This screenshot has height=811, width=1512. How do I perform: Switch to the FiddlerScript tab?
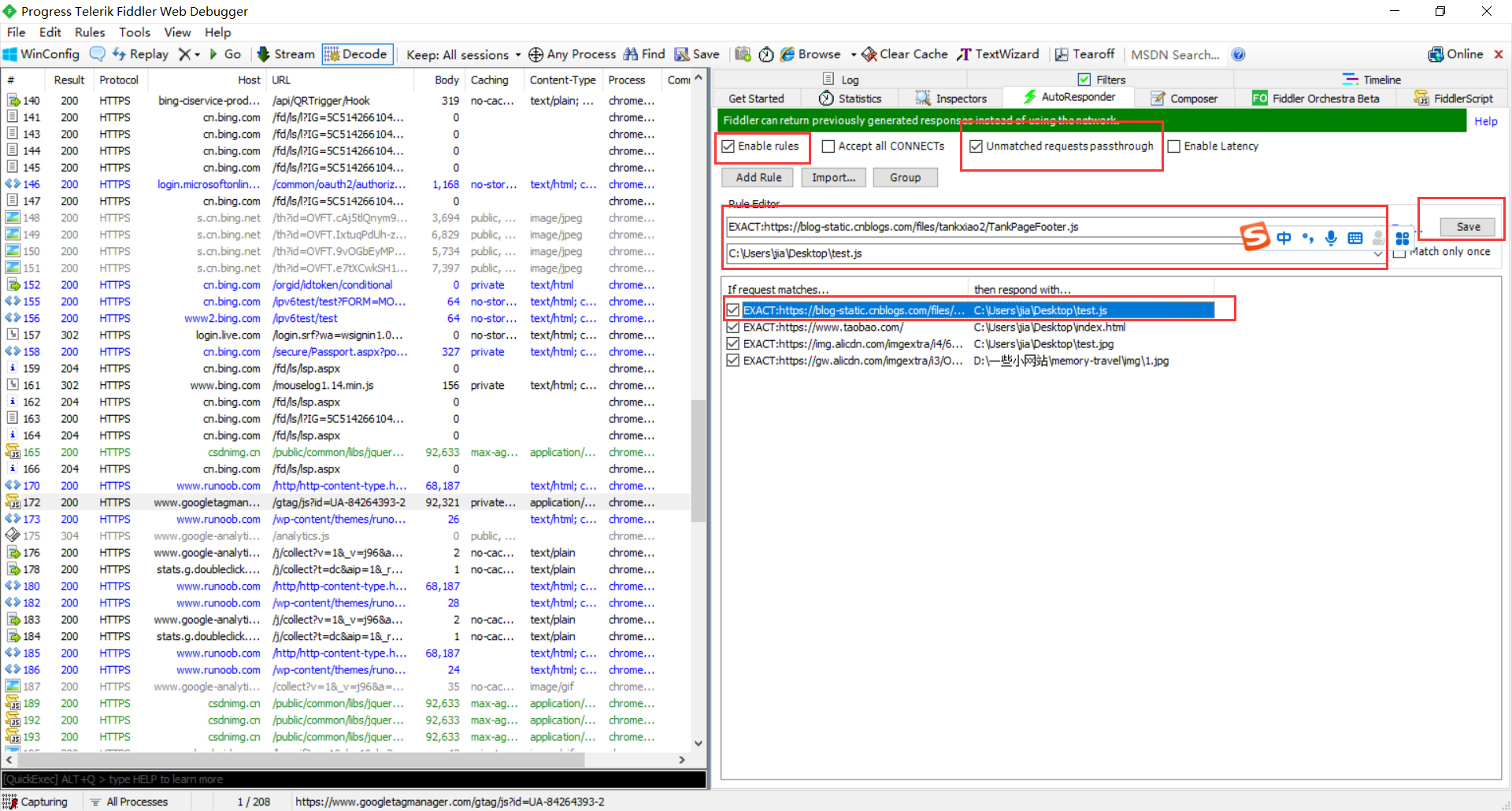point(1453,98)
